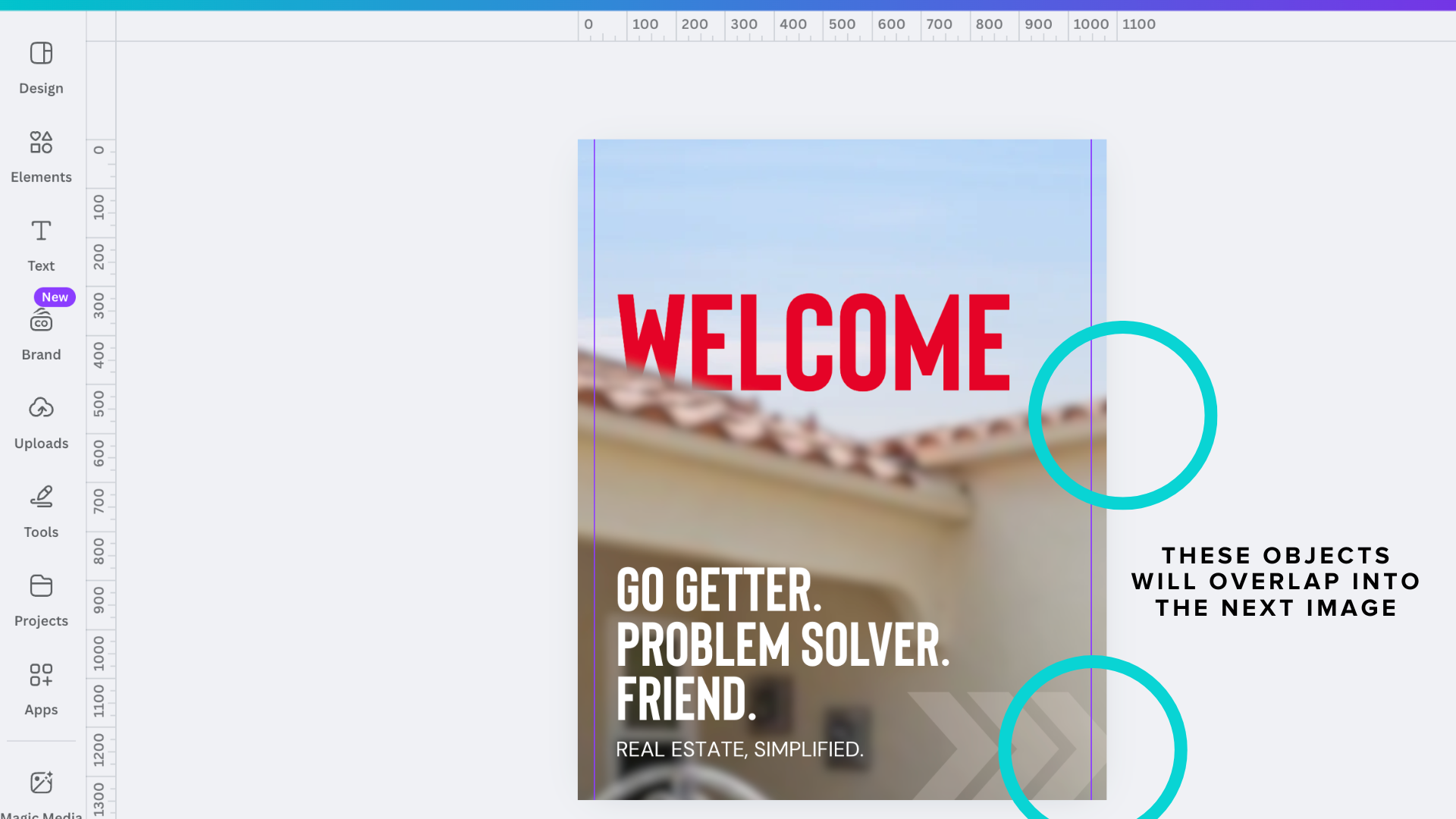Open the Brand kit icon
The width and height of the screenshot is (1456, 819).
pos(41,322)
